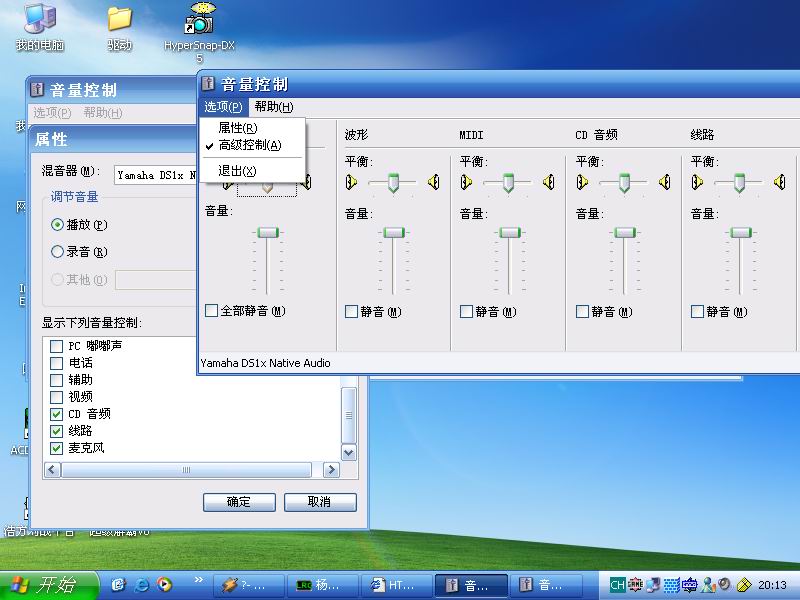Uncheck 麦克风 in properties list
This screenshot has width=800, height=600.
point(57,448)
